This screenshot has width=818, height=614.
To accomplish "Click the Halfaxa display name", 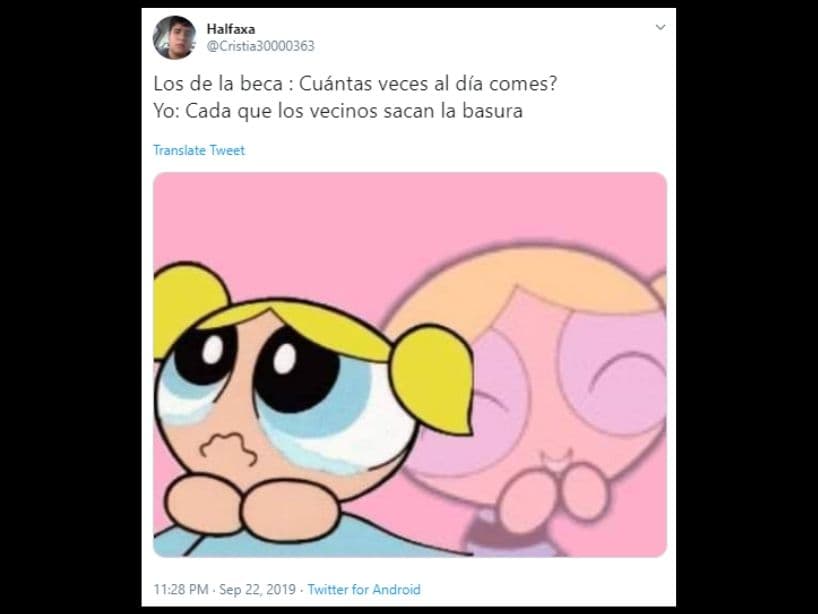I will (231, 29).
